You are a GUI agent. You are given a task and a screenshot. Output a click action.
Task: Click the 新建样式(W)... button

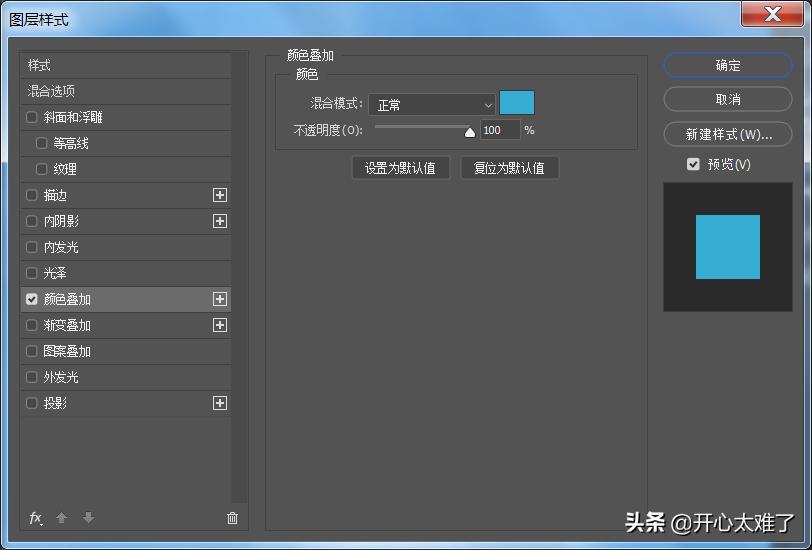click(x=728, y=135)
